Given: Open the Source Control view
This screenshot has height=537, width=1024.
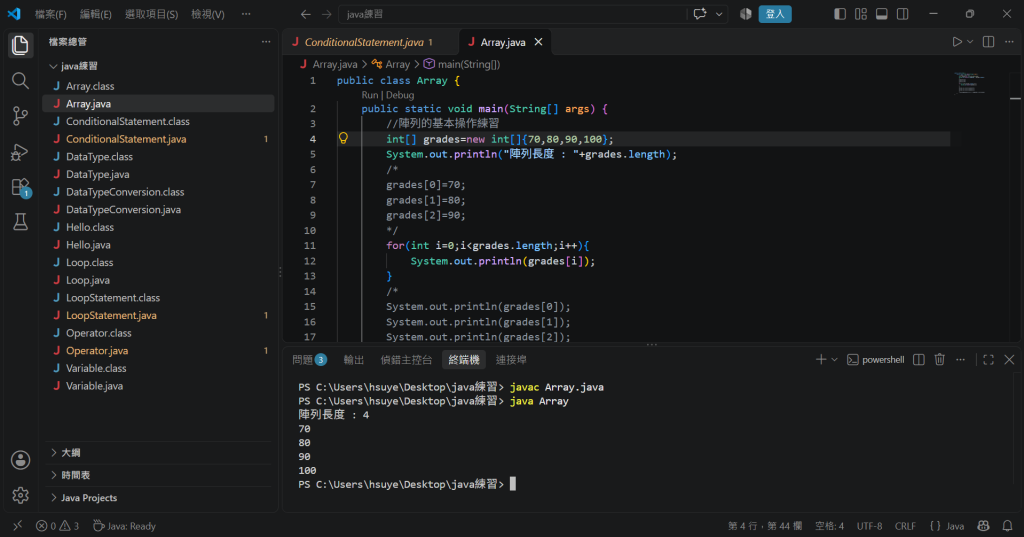Looking at the screenshot, I should coord(20,116).
